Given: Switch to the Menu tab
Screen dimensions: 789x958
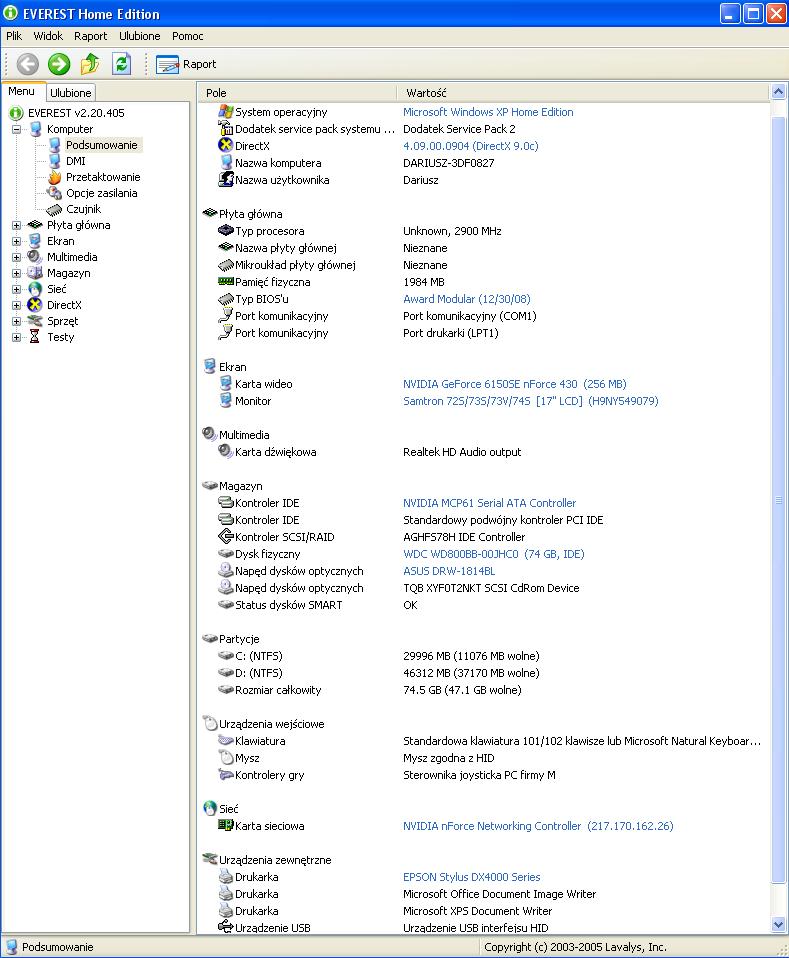Looking at the screenshot, I should coord(21,91).
